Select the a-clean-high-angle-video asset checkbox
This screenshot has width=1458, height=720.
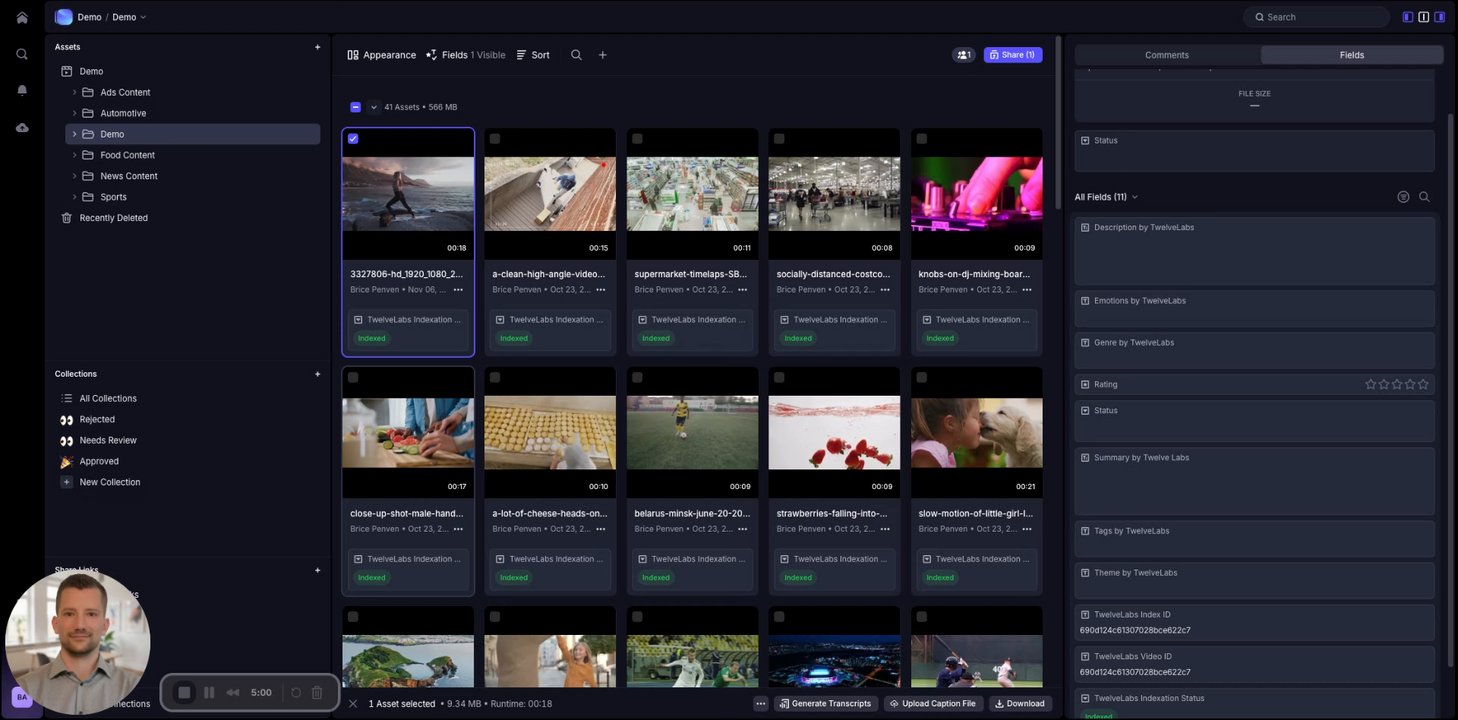coord(495,139)
